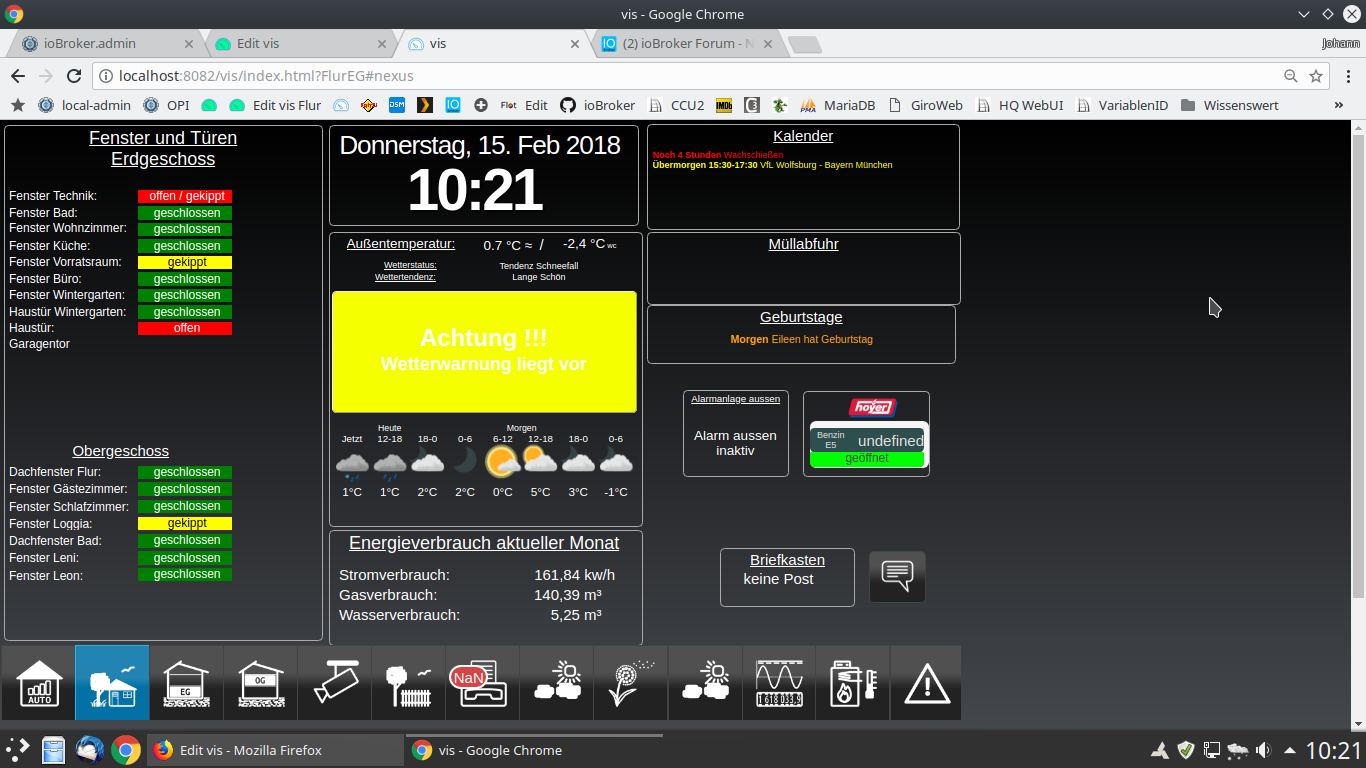This screenshot has height=768, width=1366.
Task: Open the Edit vis Flur bookmark
Action: click(x=275, y=105)
